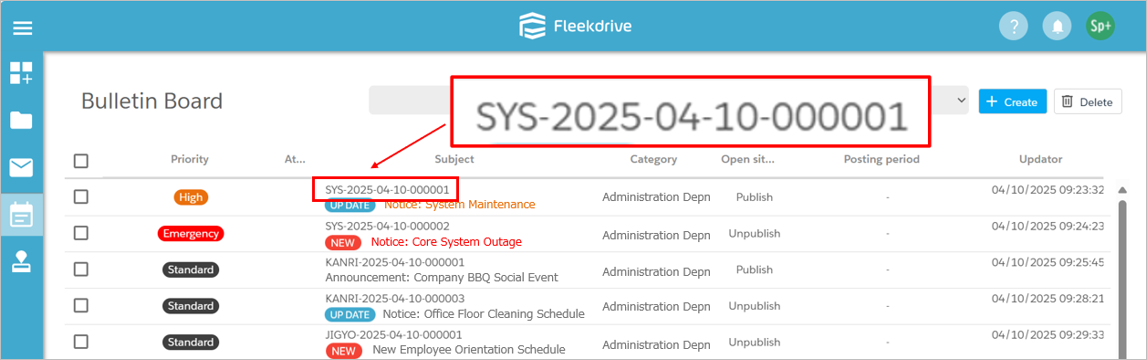Sort by the Category column header

pos(653,159)
